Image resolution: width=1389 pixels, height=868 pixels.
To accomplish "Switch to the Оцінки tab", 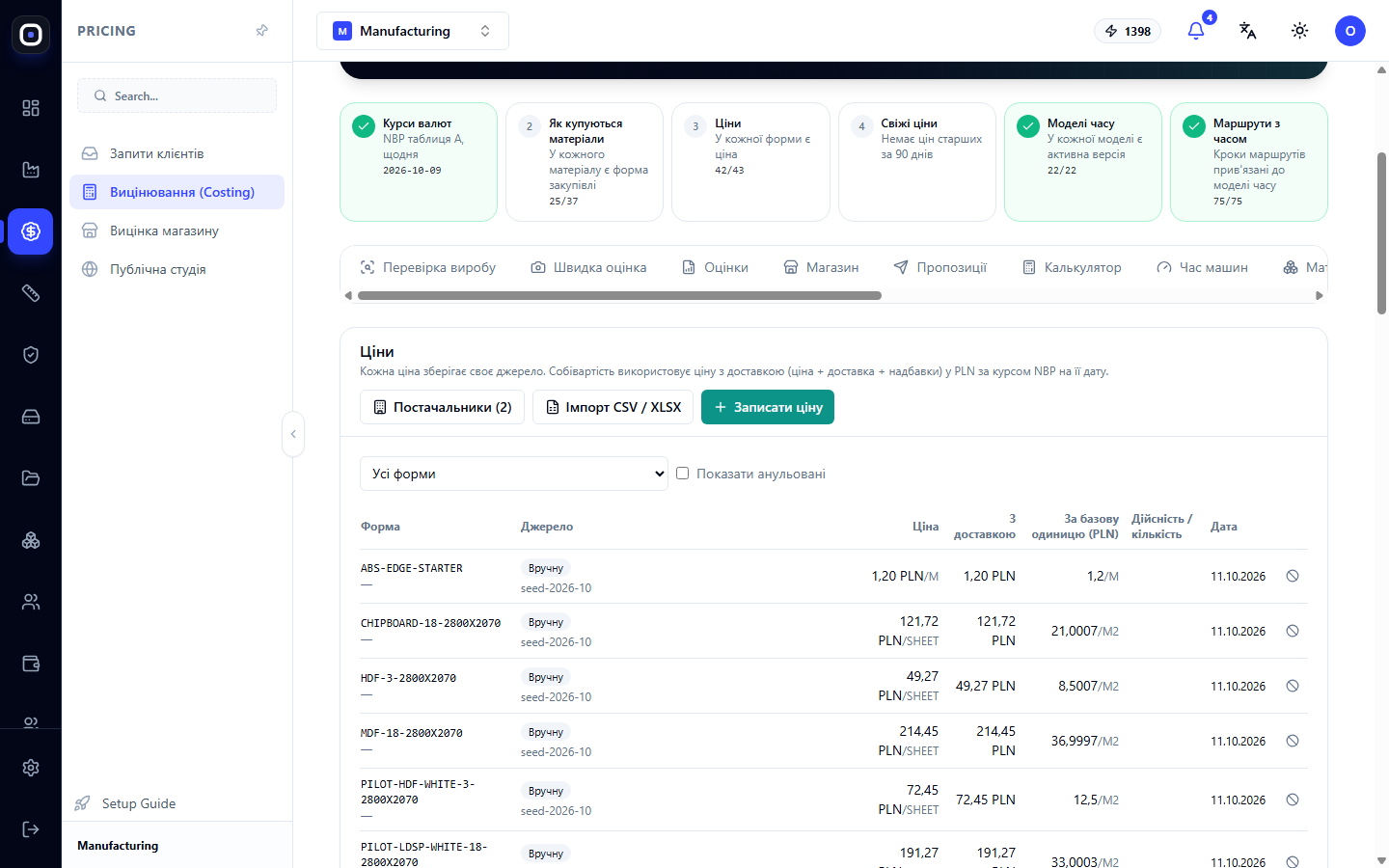I will coord(716,267).
